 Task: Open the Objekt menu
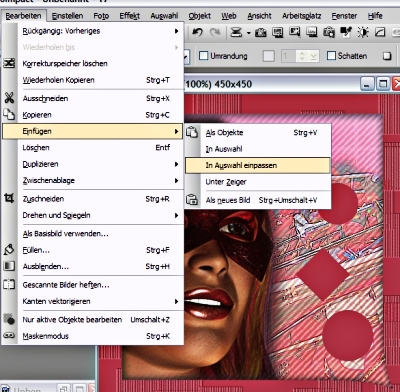click(x=199, y=16)
